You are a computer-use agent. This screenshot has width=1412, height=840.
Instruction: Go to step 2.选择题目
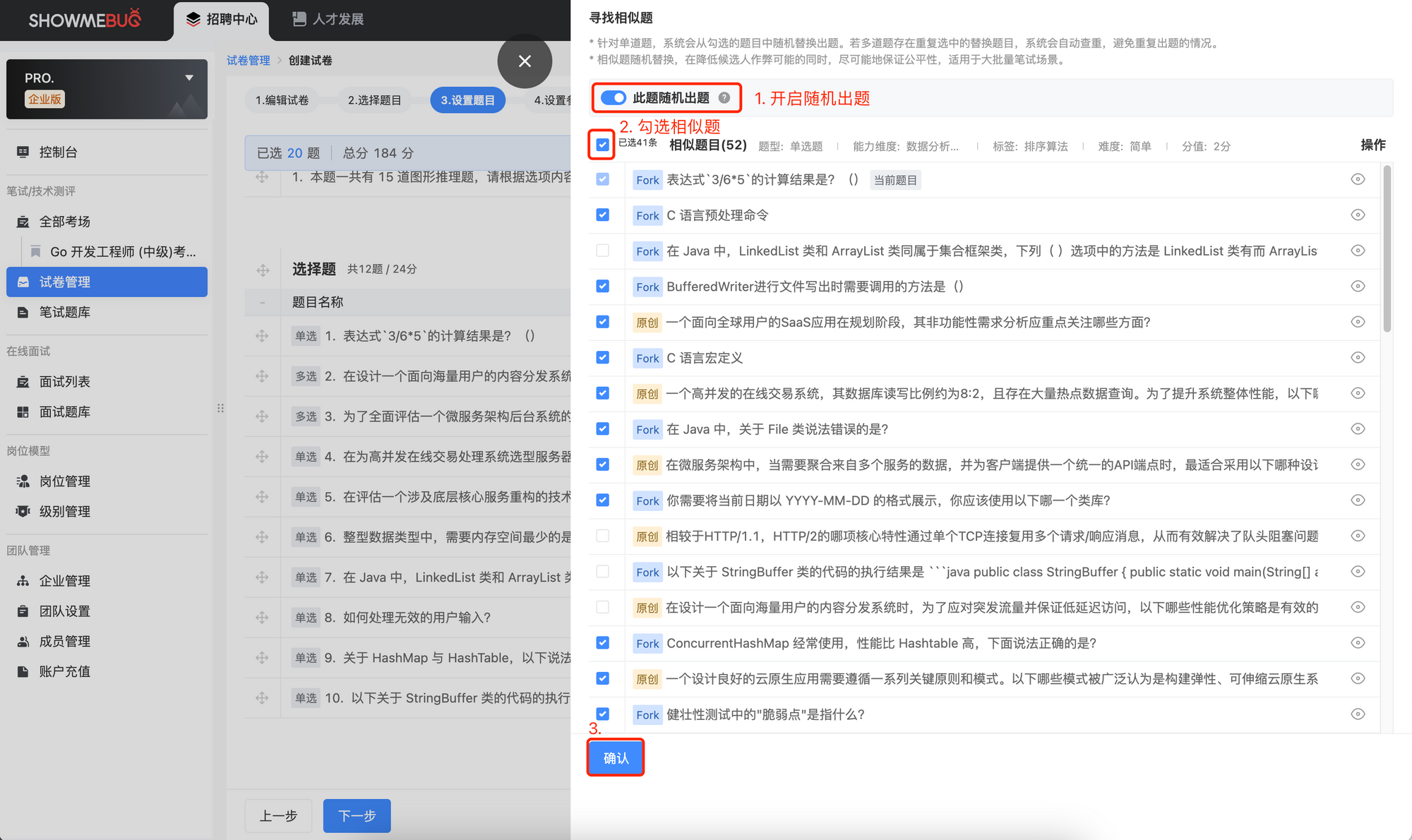tap(374, 100)
